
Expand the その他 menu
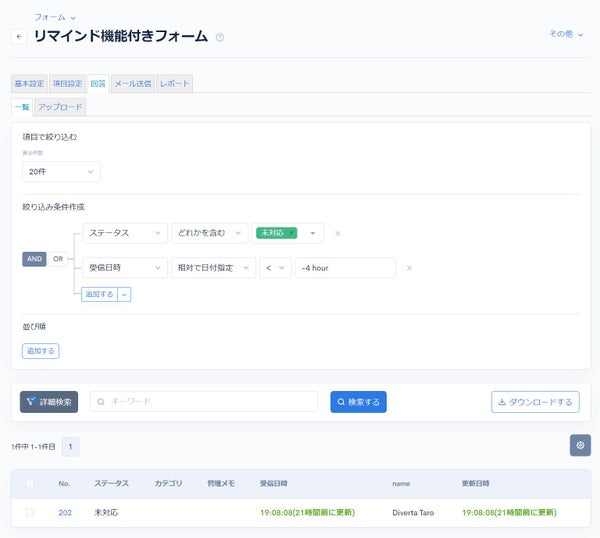pyautogui.click(x=566, y=34)
